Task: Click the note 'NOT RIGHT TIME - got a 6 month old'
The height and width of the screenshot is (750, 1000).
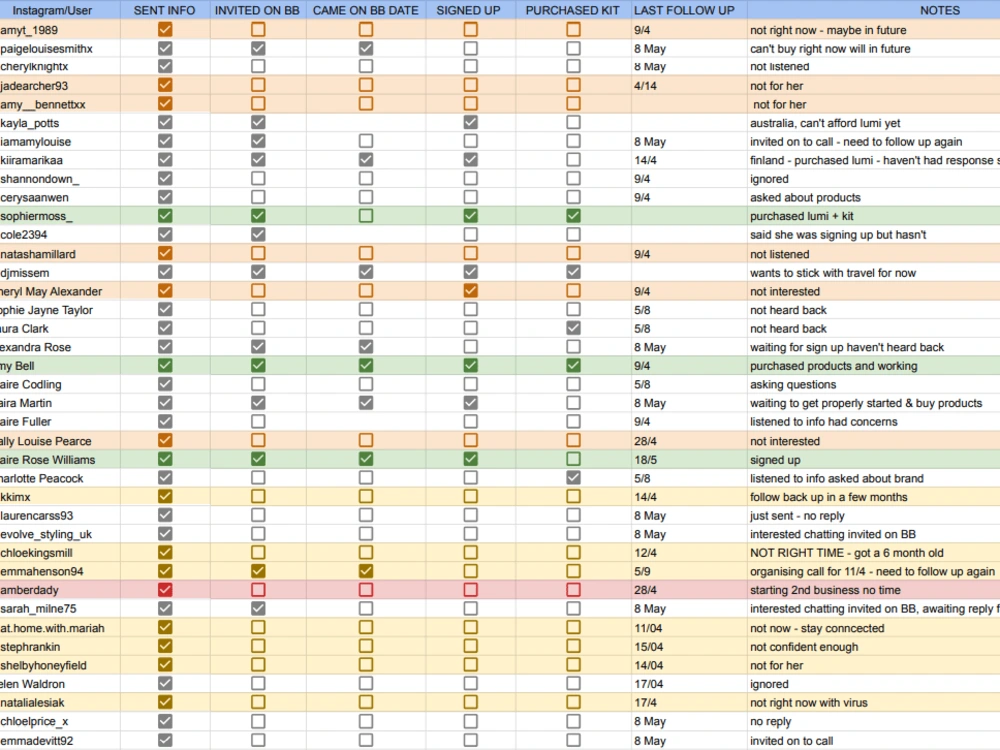Action: (846, 553)
